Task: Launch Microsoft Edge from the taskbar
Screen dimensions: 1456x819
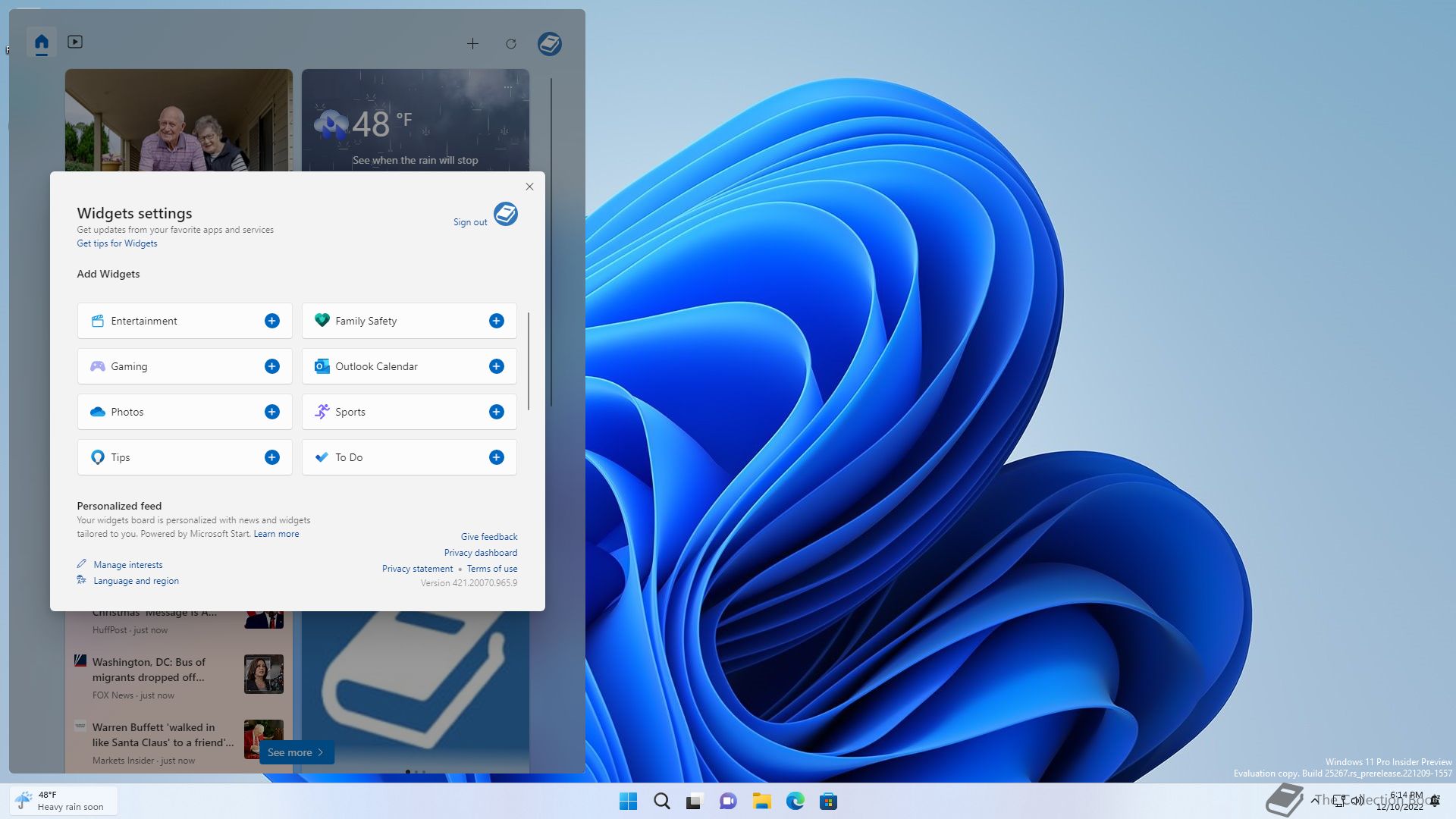Action: [795, 801]
